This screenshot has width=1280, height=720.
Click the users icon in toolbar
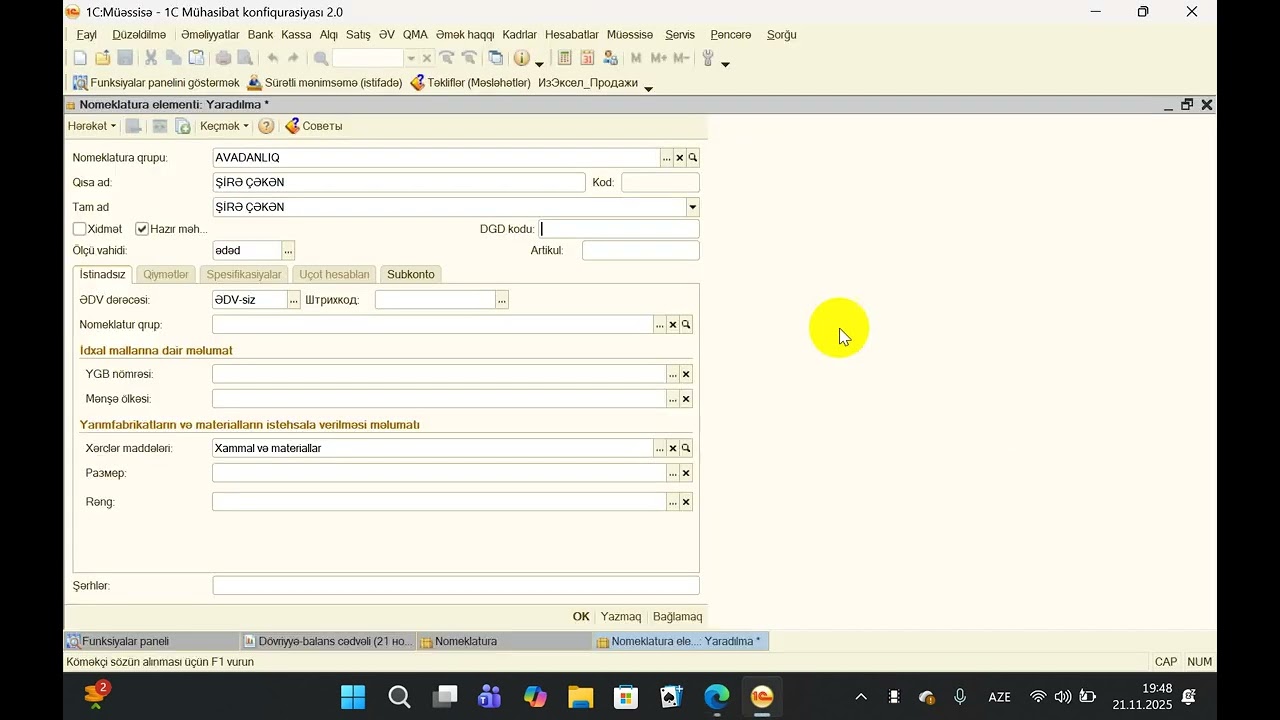[x=610, y=58]
